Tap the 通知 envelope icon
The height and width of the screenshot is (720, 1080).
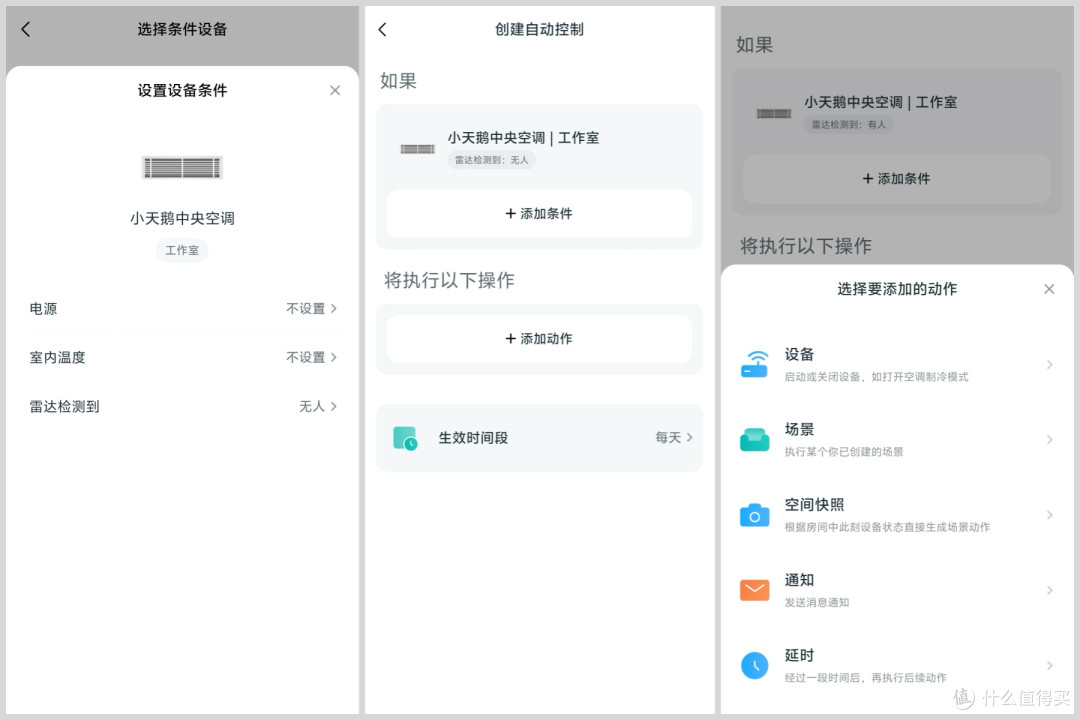click(x=754, y=590)
